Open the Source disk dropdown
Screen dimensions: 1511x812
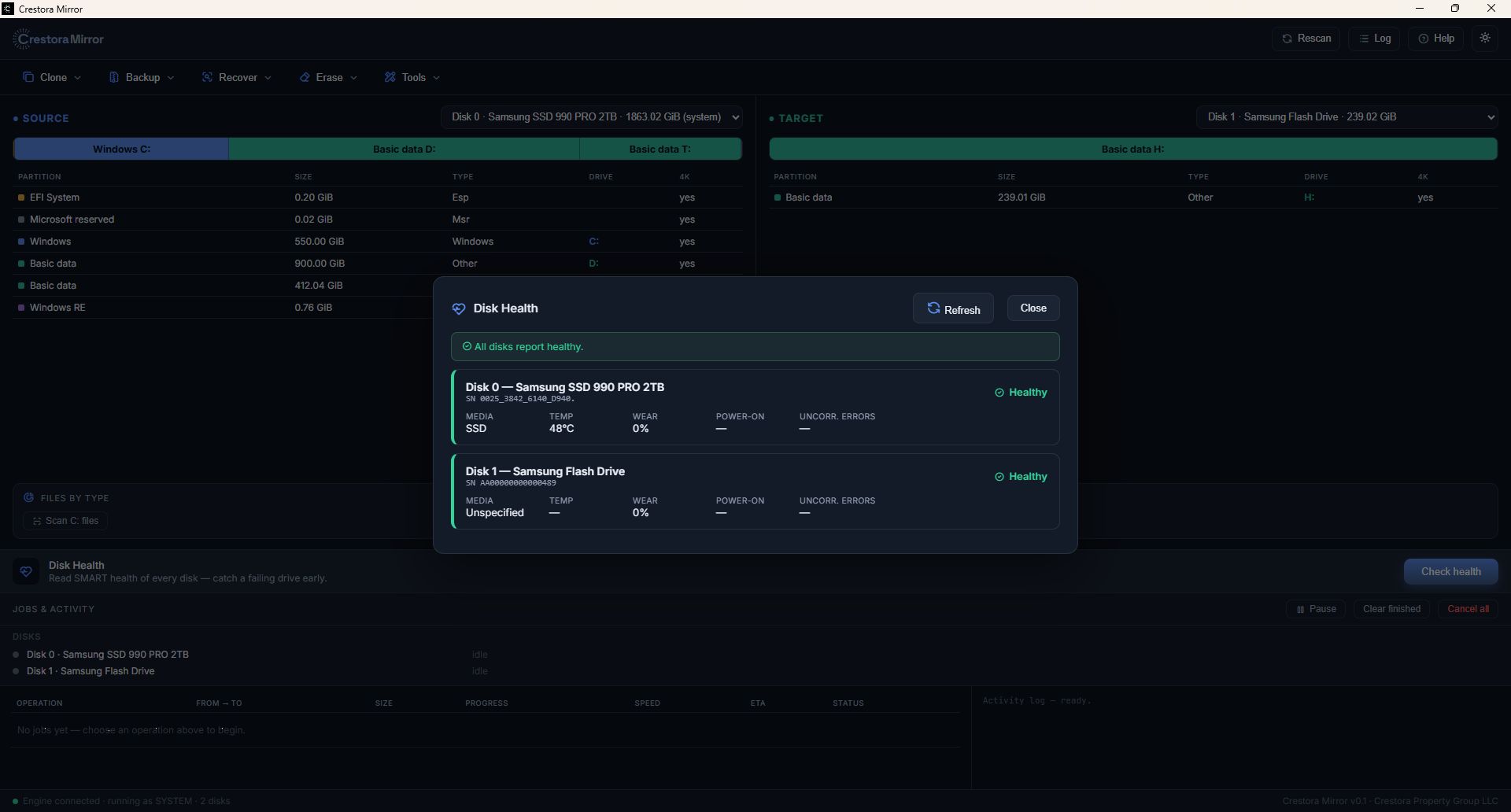pyautogui.click(x=592, y=117)
